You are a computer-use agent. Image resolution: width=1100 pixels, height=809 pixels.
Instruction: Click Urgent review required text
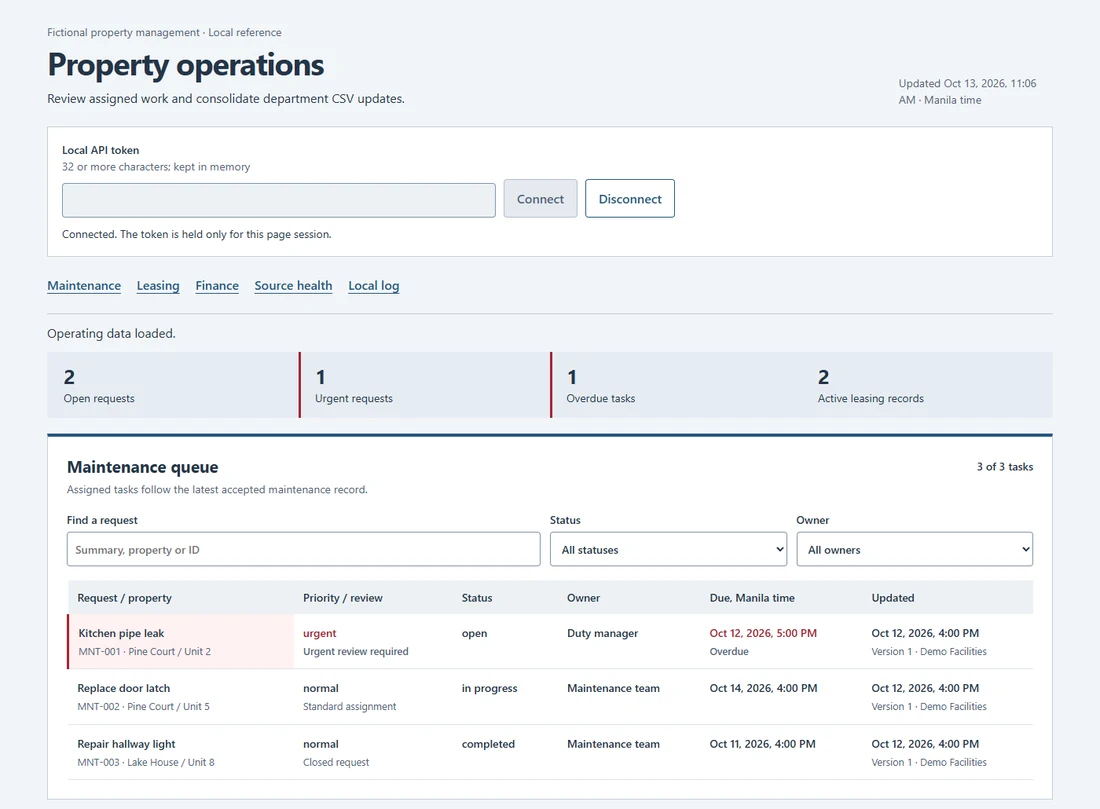(x=356, y=651)
